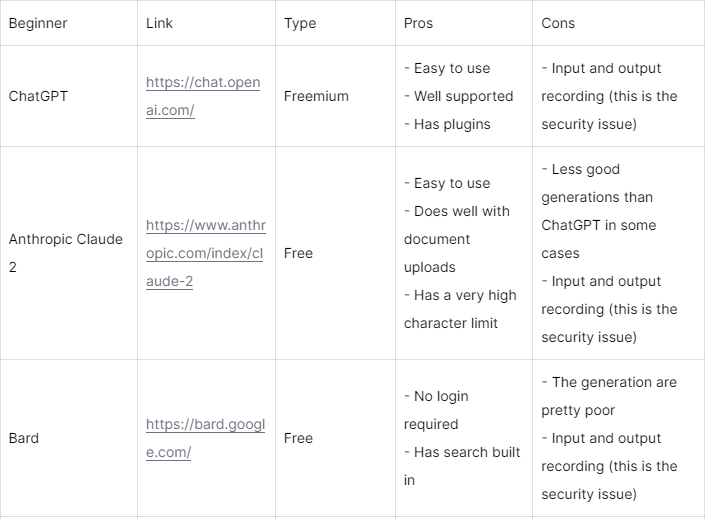Select the Bard name cell

tap(24, 438)
